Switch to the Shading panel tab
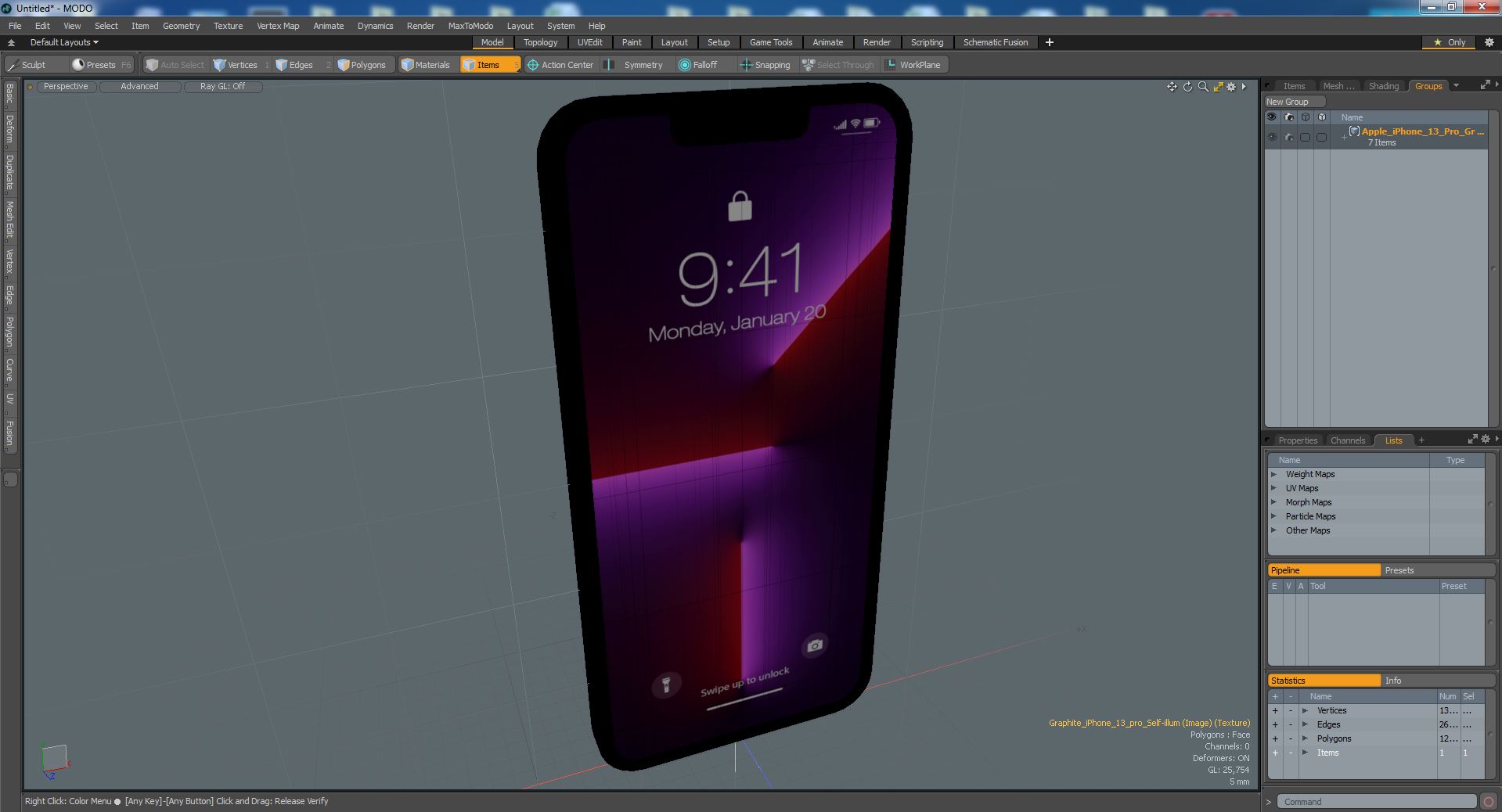Image resolution: width=1502 pixels, height=812 pixels. tap(1383, 86)
